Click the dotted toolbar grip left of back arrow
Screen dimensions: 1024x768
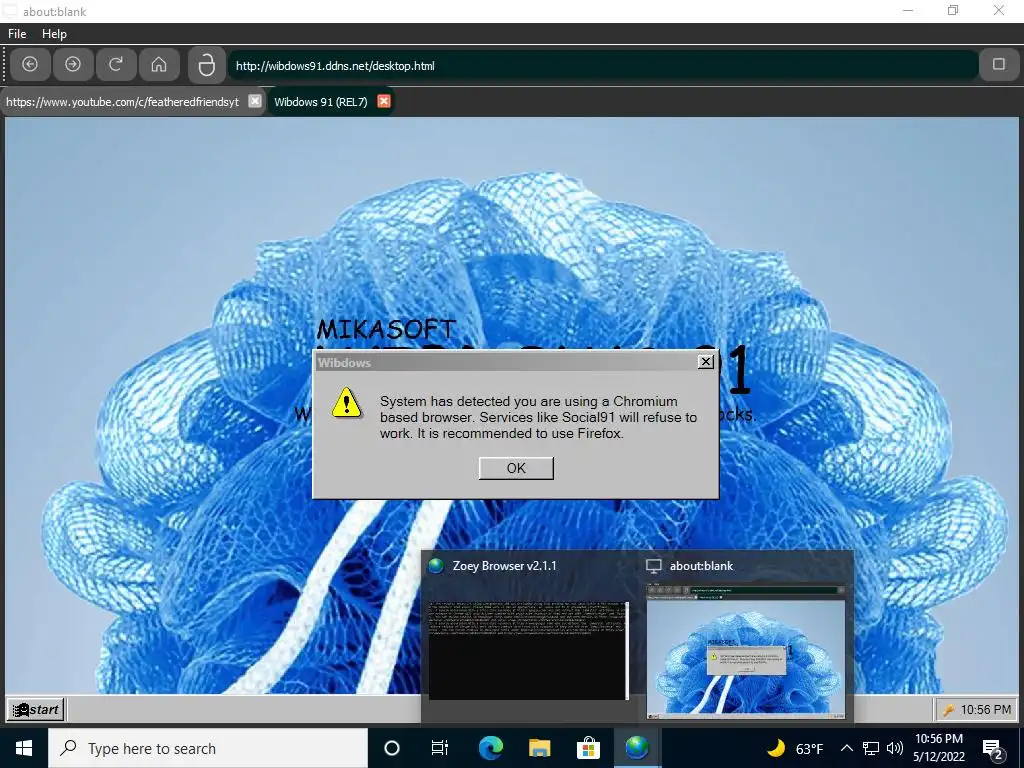point(5,65)
